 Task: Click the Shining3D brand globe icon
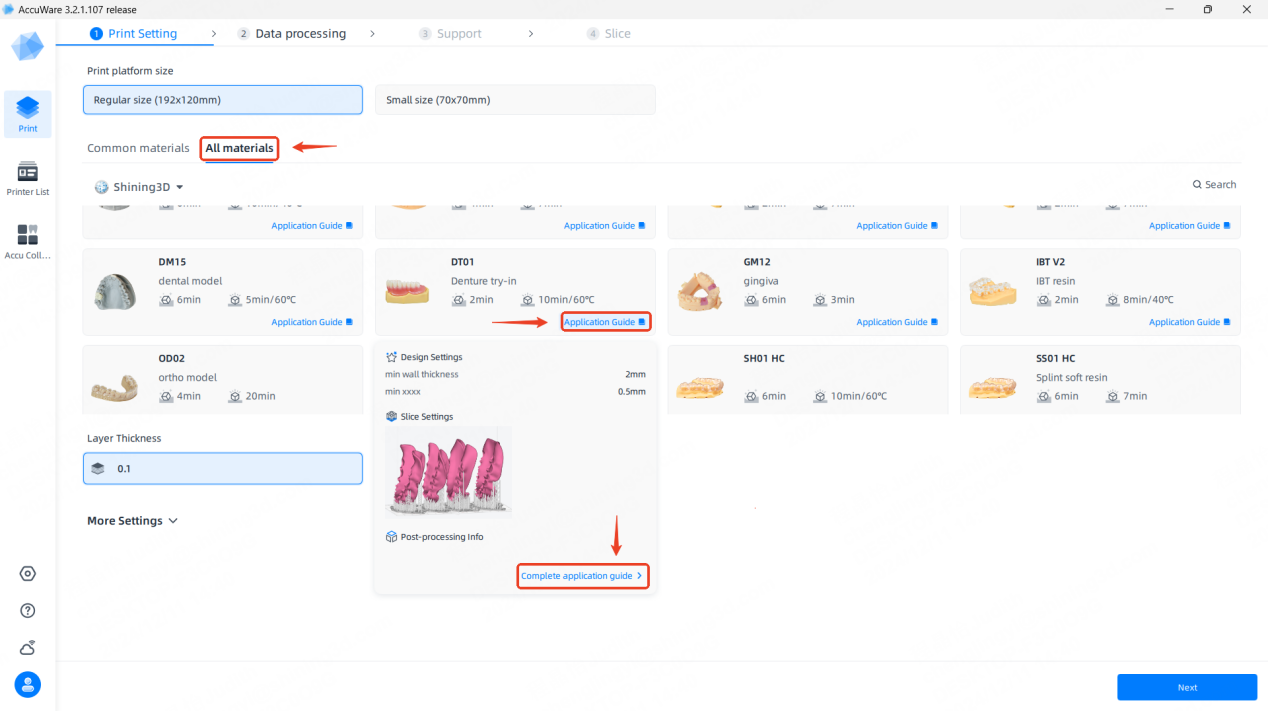coord(101,187)
